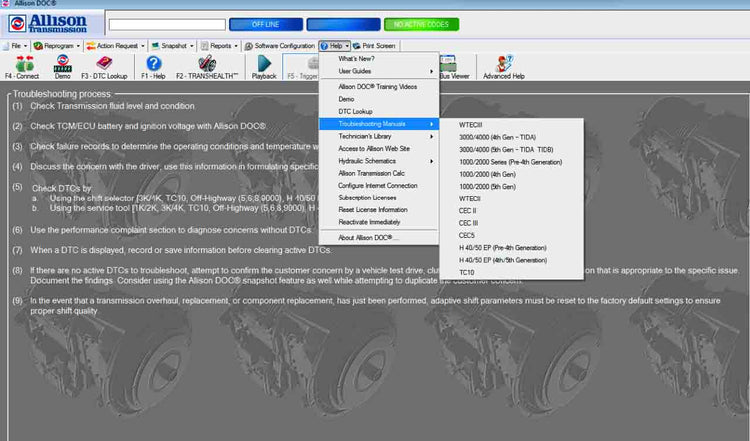Open Software Configuration from the toolbar
Viewport: 750px width, 441px height.
pos(279,46)
